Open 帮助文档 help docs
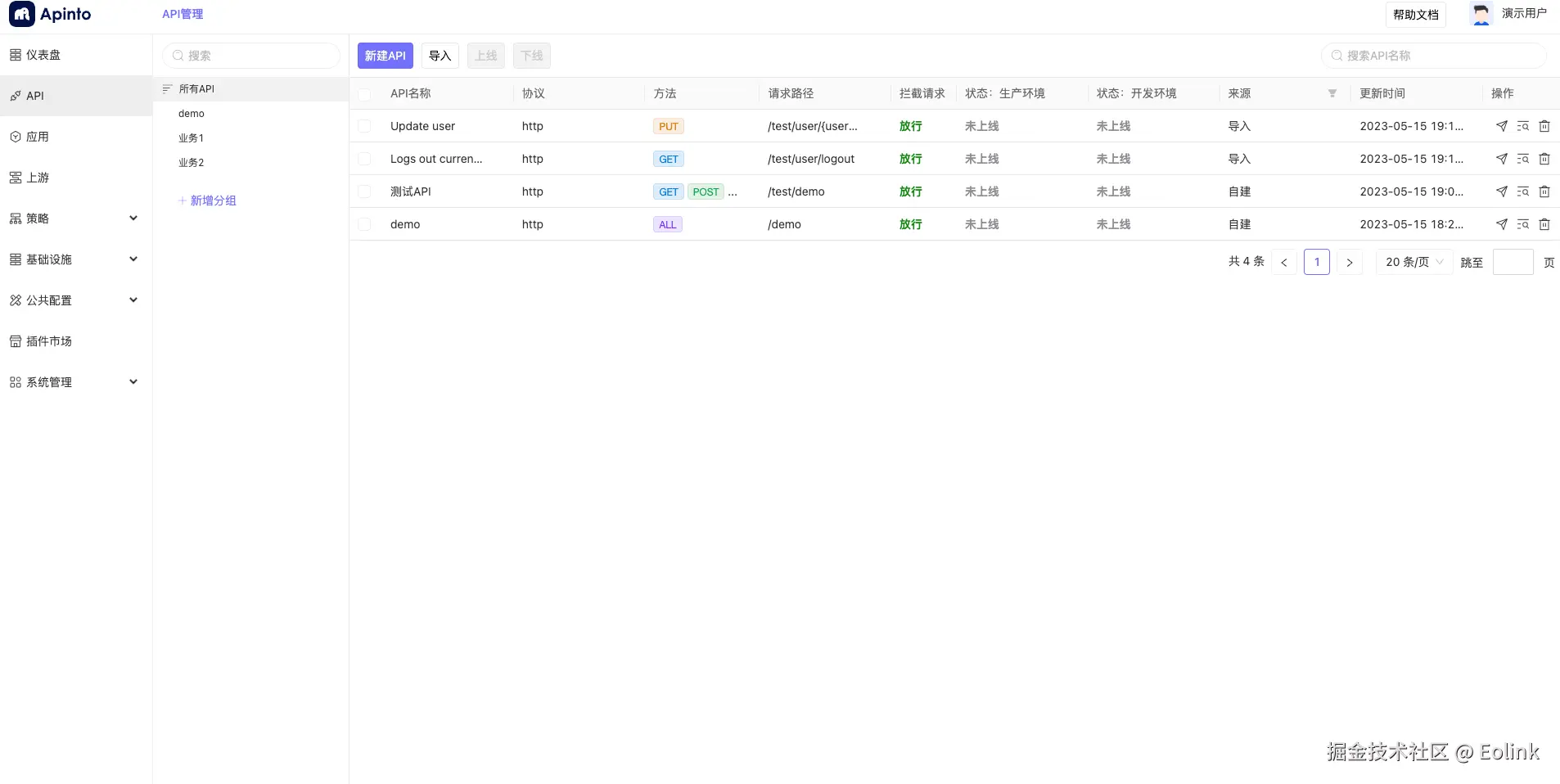Image resolution: width=1560 pixels, height=784 pixels. [1416, 15]
